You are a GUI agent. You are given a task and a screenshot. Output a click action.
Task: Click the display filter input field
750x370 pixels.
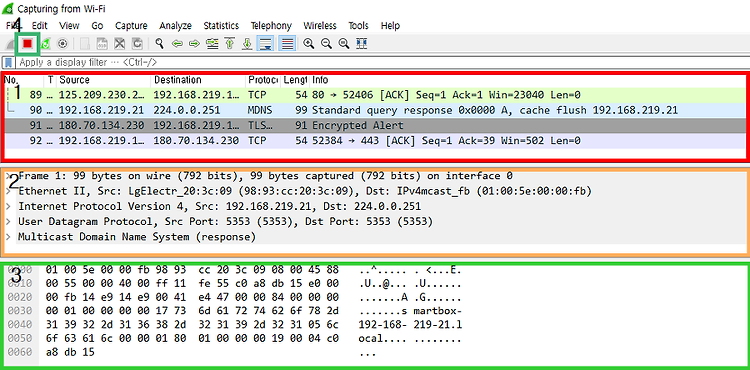[x=382, y=63]
